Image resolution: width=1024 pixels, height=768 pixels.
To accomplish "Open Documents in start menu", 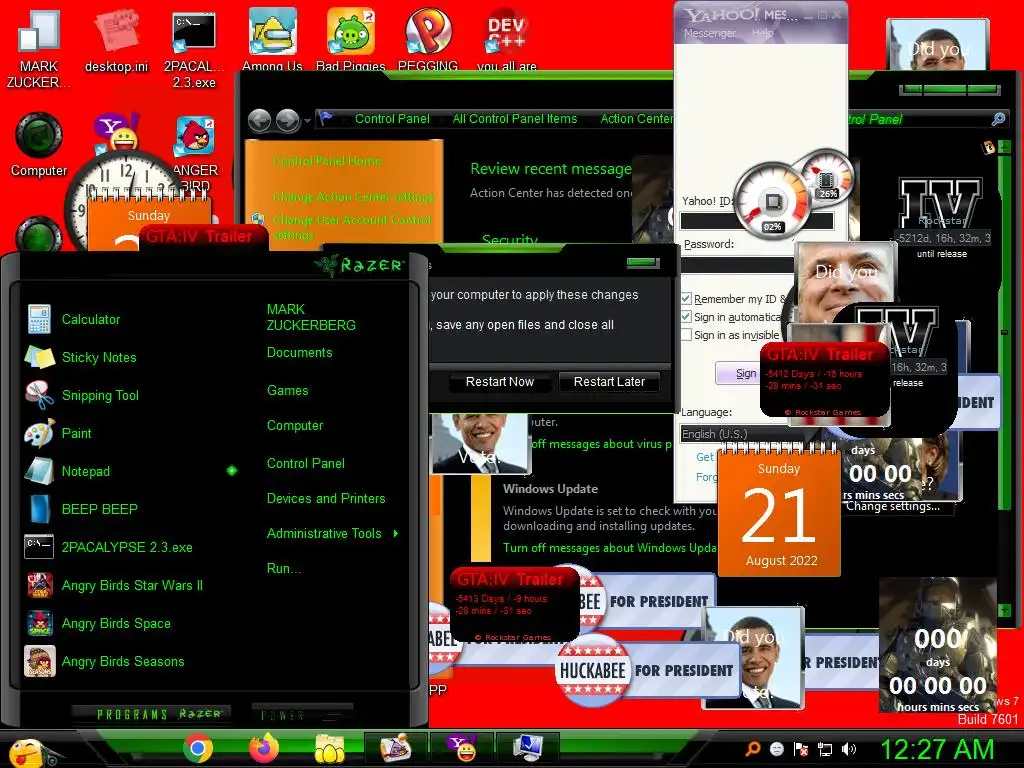I will tap(300, 353).
